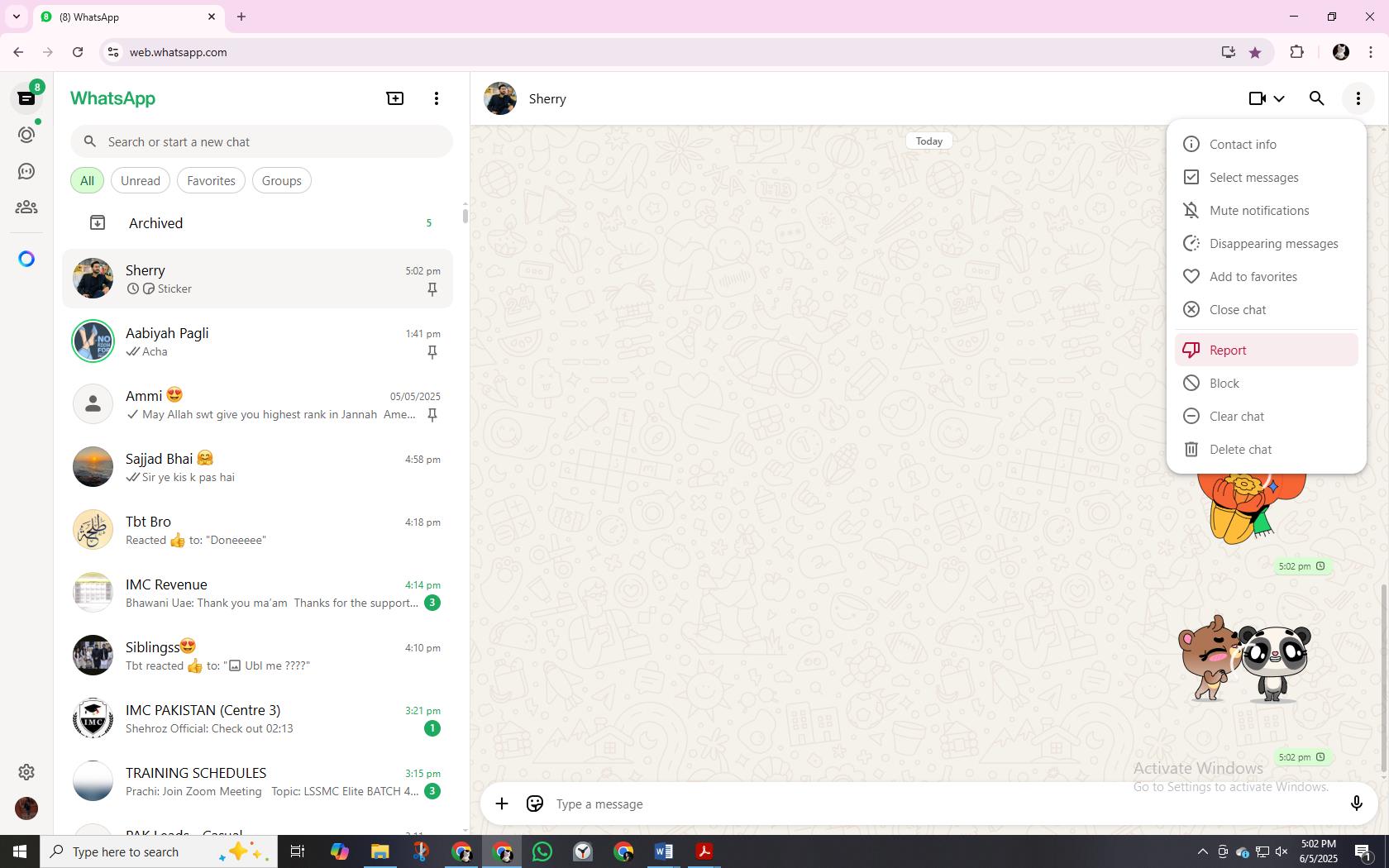
Task: Open Sajjad Bhai chat
Action: click(258, 467)
